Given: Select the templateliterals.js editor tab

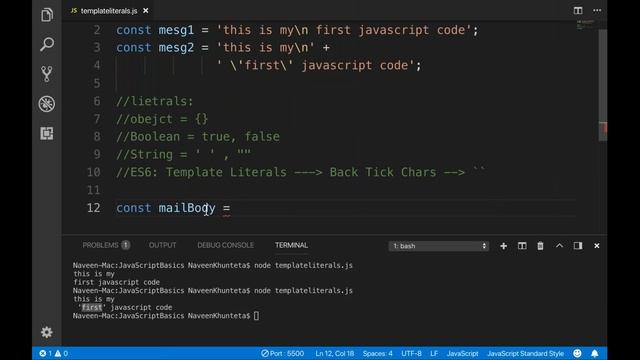Looking at the screenshot, I should (x=109, y=11).
